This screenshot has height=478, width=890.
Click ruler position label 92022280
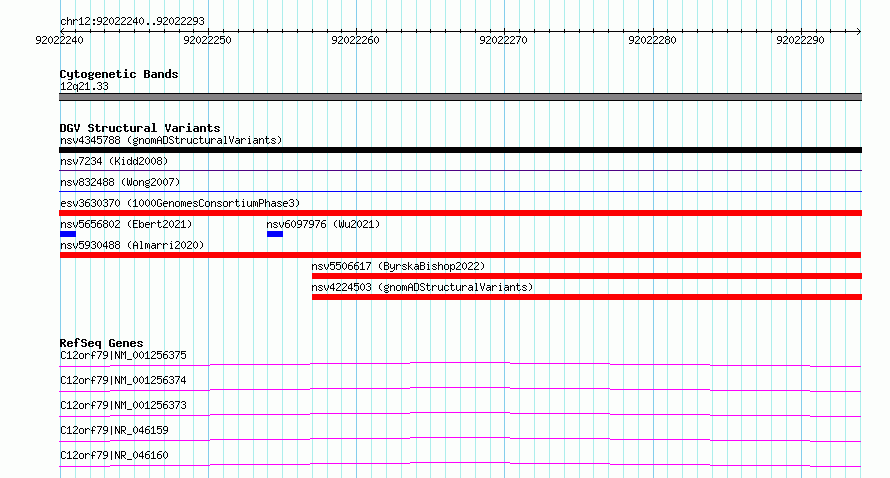point(652,40)
